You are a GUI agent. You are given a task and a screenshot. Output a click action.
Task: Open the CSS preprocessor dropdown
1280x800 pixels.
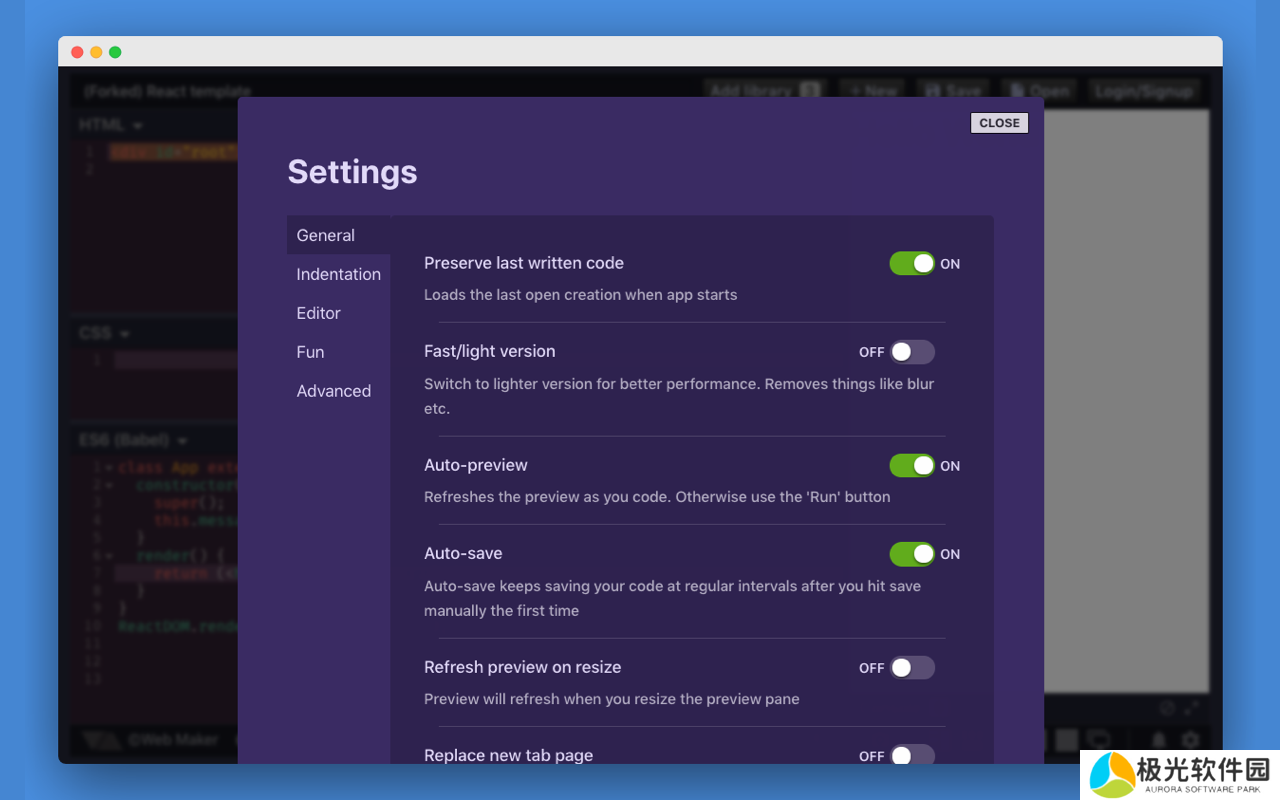[104, 333]
